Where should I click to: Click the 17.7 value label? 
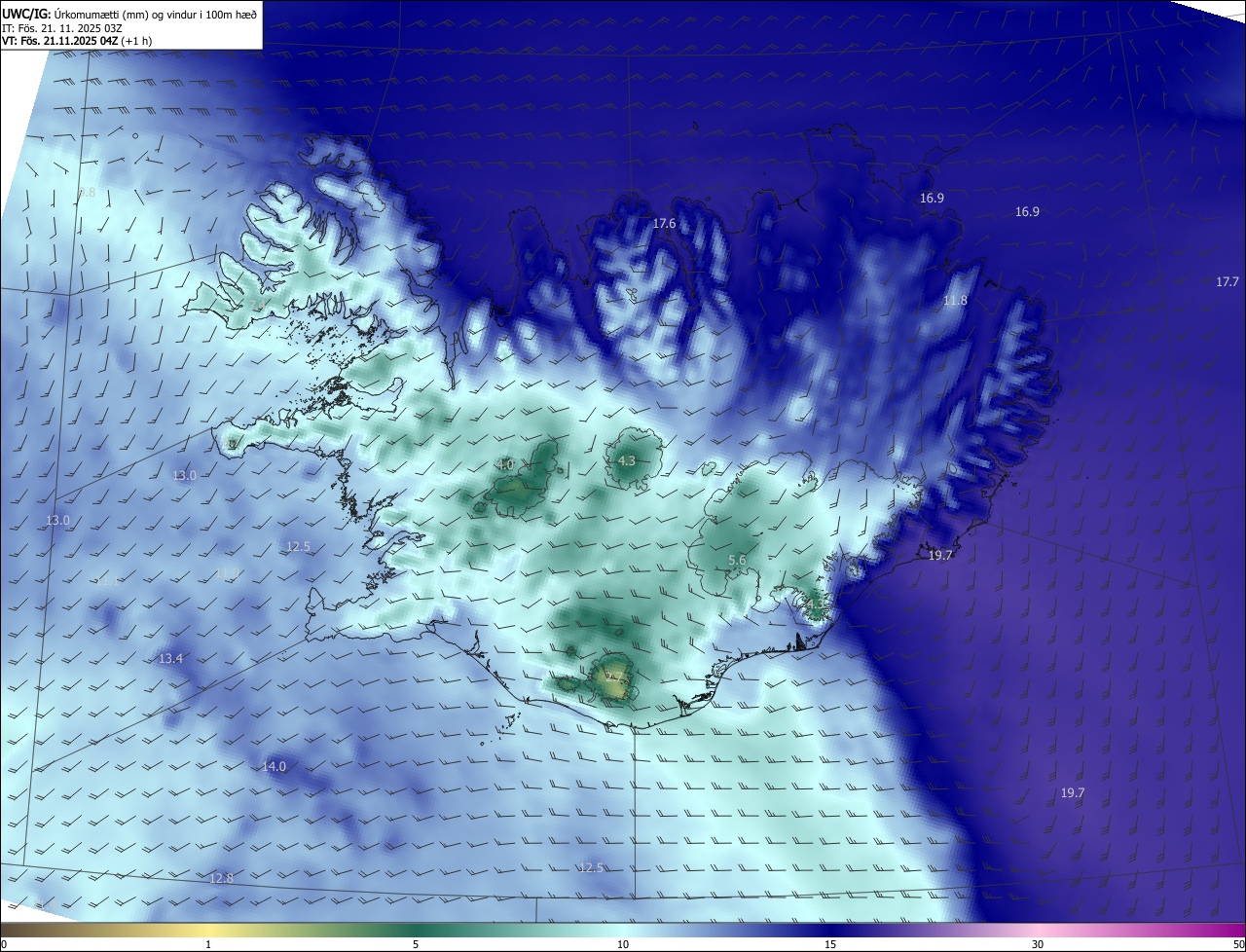(x=1228, y=282)
